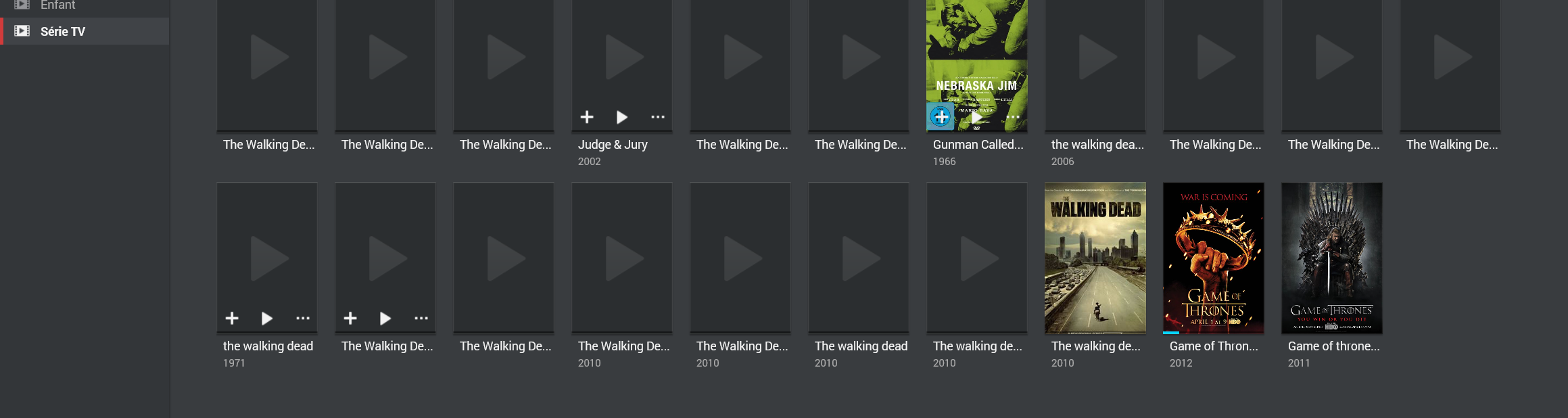
Task: Play 'the walking dead' 1971 via overlay play icon
Action: click(x=267, y=318)
